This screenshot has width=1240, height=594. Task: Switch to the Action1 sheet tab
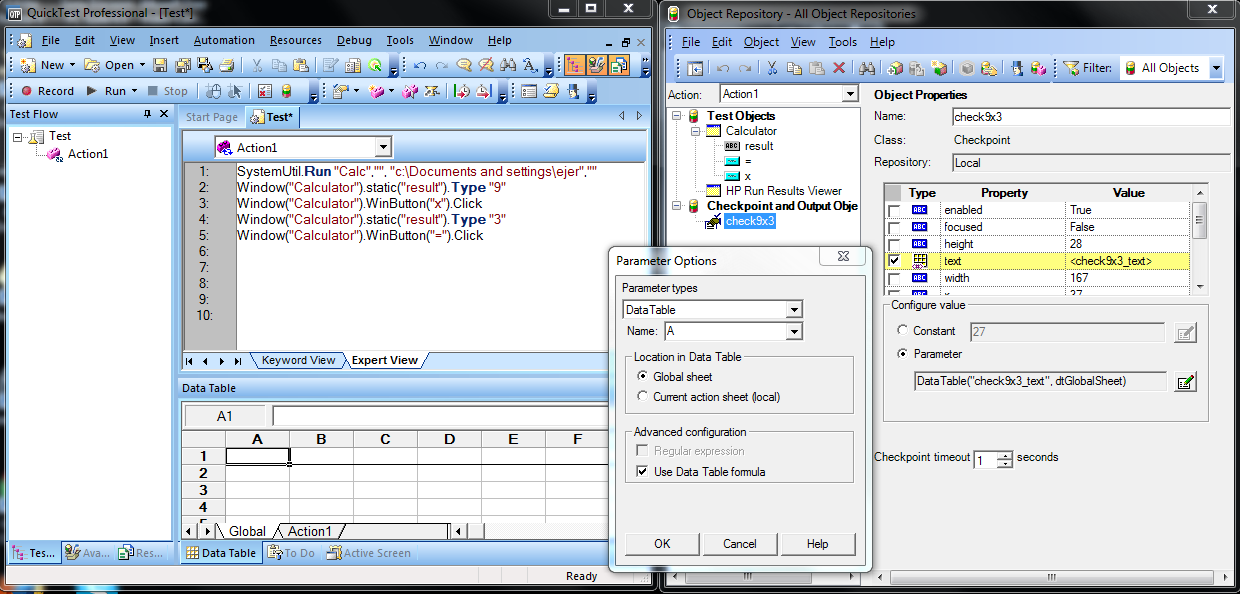coord(309,531)
